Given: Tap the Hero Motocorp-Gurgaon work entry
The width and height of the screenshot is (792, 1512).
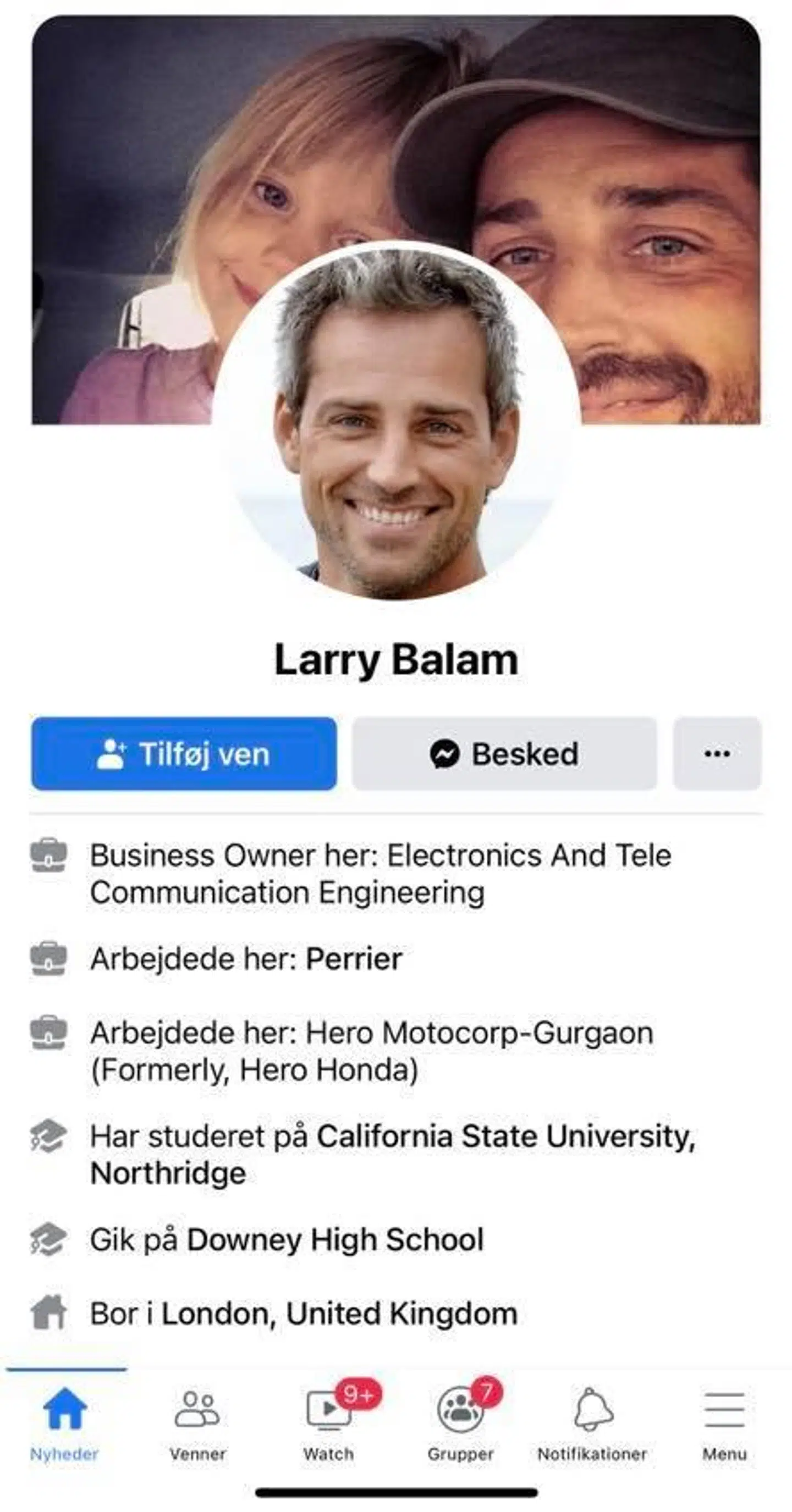Looking at the screenshot, I should click(x=372, y=1051).
